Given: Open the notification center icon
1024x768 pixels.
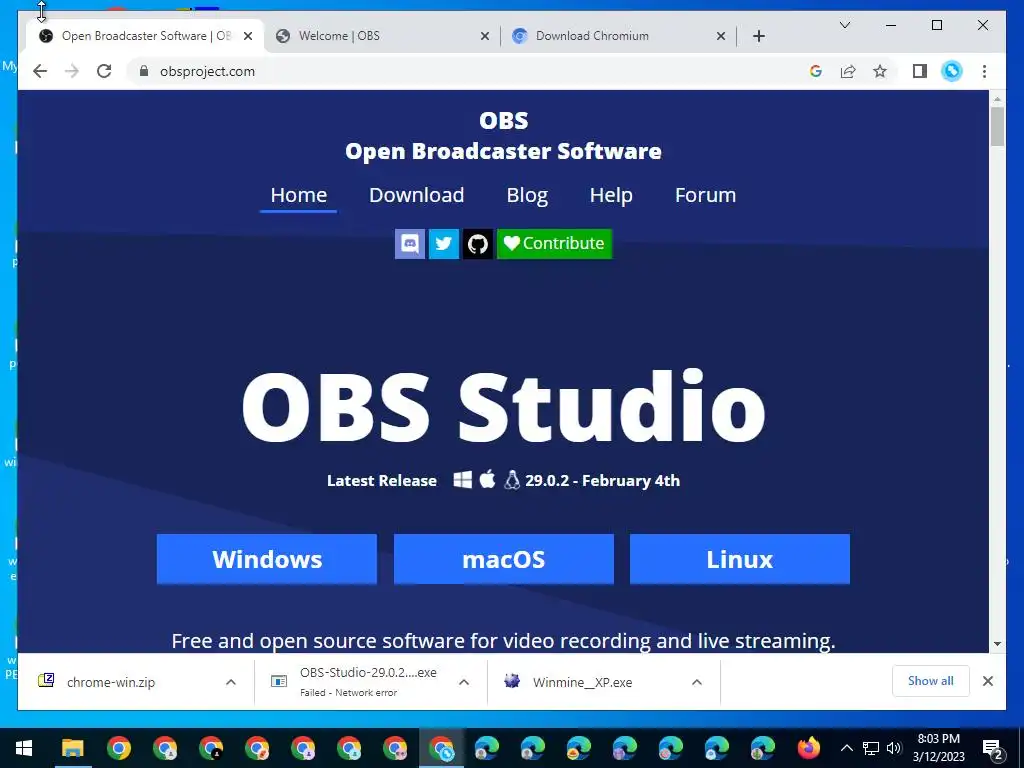Looking at the screenshot, I should point(992,748).
